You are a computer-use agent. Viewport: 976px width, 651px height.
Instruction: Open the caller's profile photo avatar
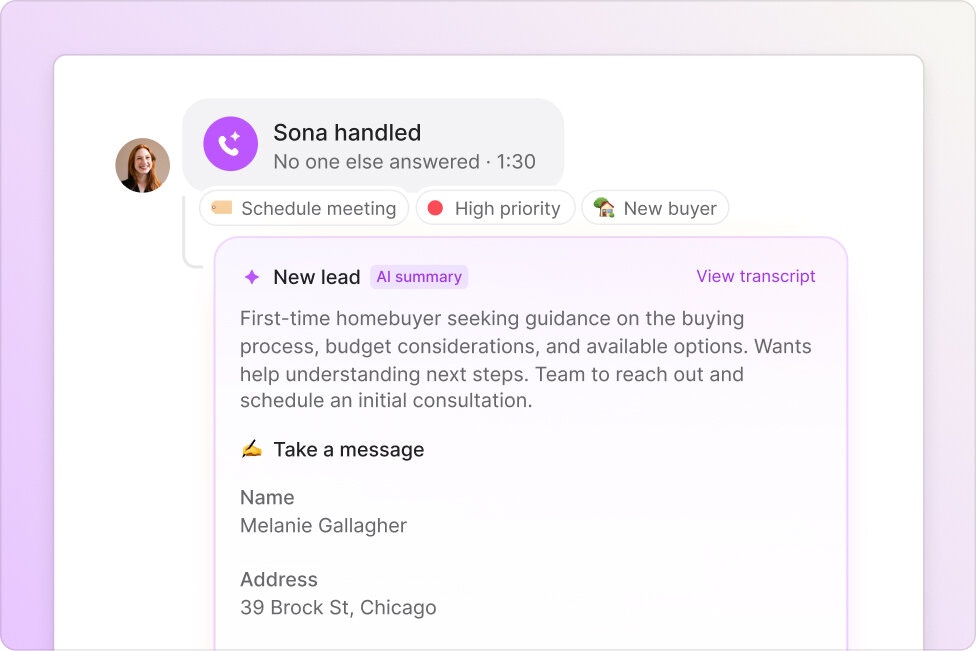(143, 165)
